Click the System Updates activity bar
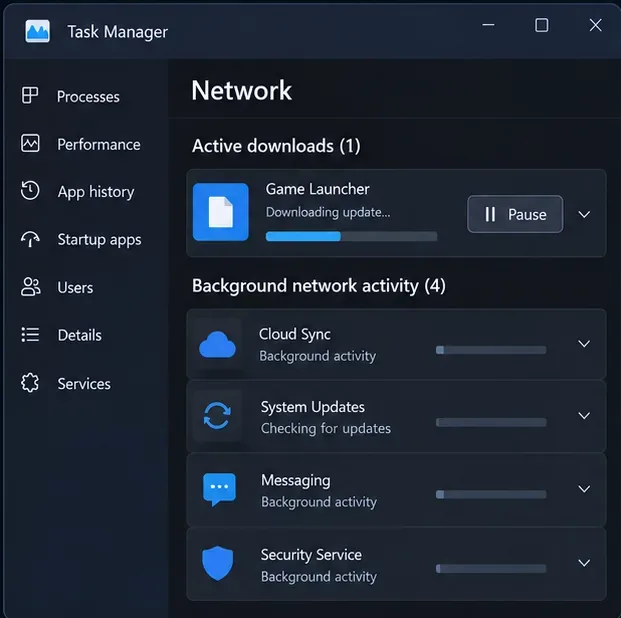 [491, 422]
